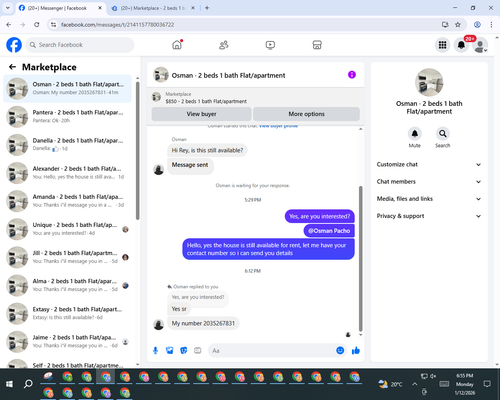Click the 'Hi Rey, is this still available?' message
Screen dimensions: 500x400
coord(207,150)
